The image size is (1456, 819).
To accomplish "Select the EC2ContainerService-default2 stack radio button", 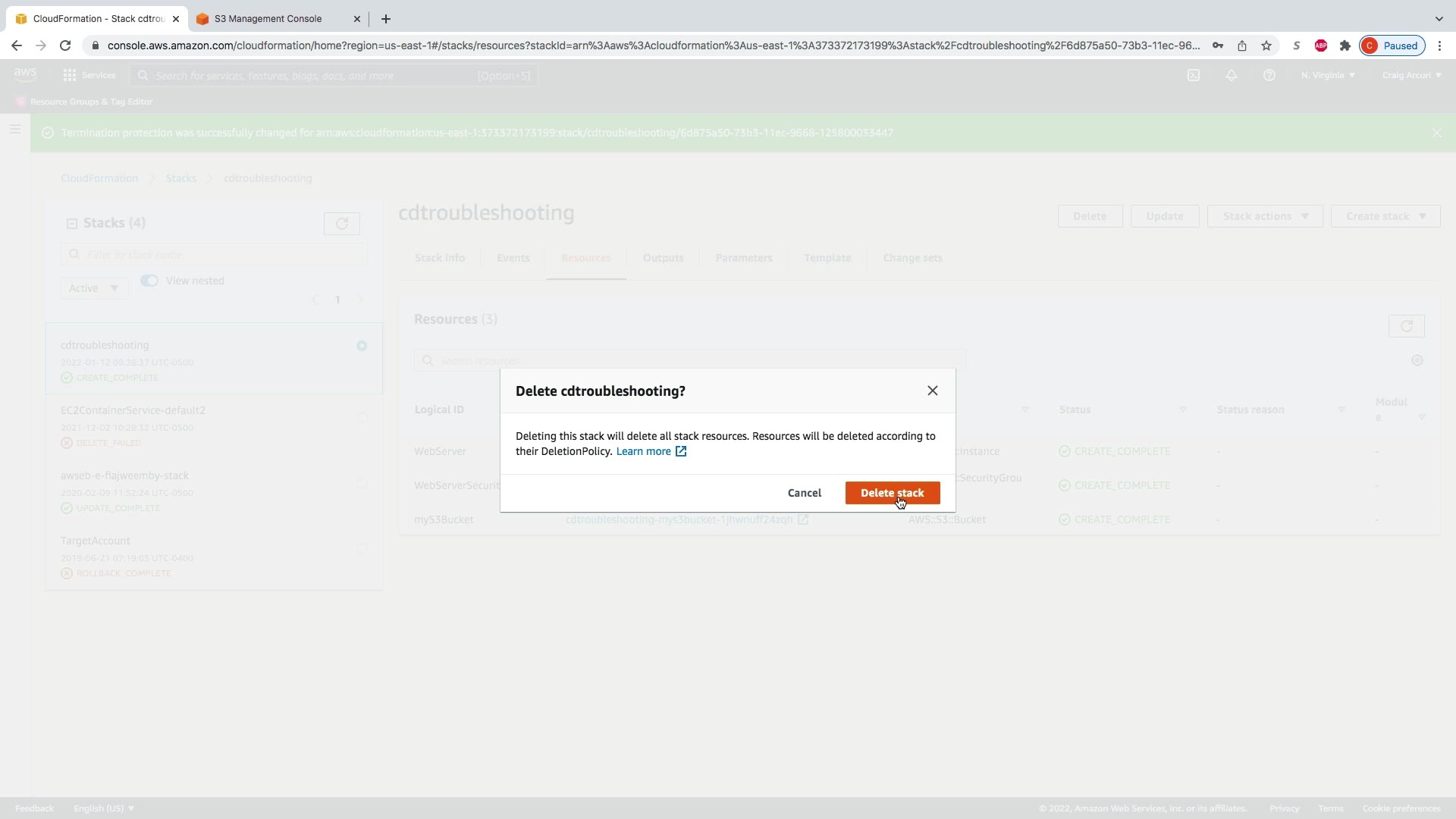I will 362,417.
